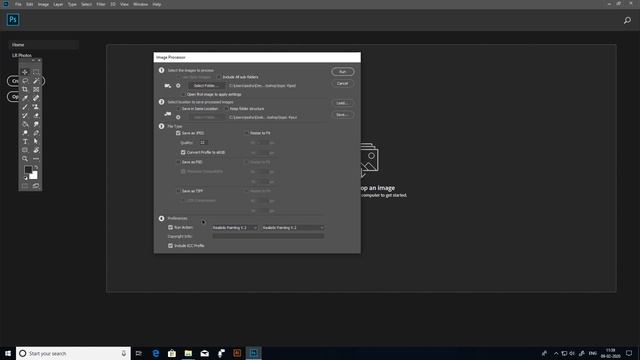Select the Magic Wand tool
640x360 pixels.
pos(36,81)
